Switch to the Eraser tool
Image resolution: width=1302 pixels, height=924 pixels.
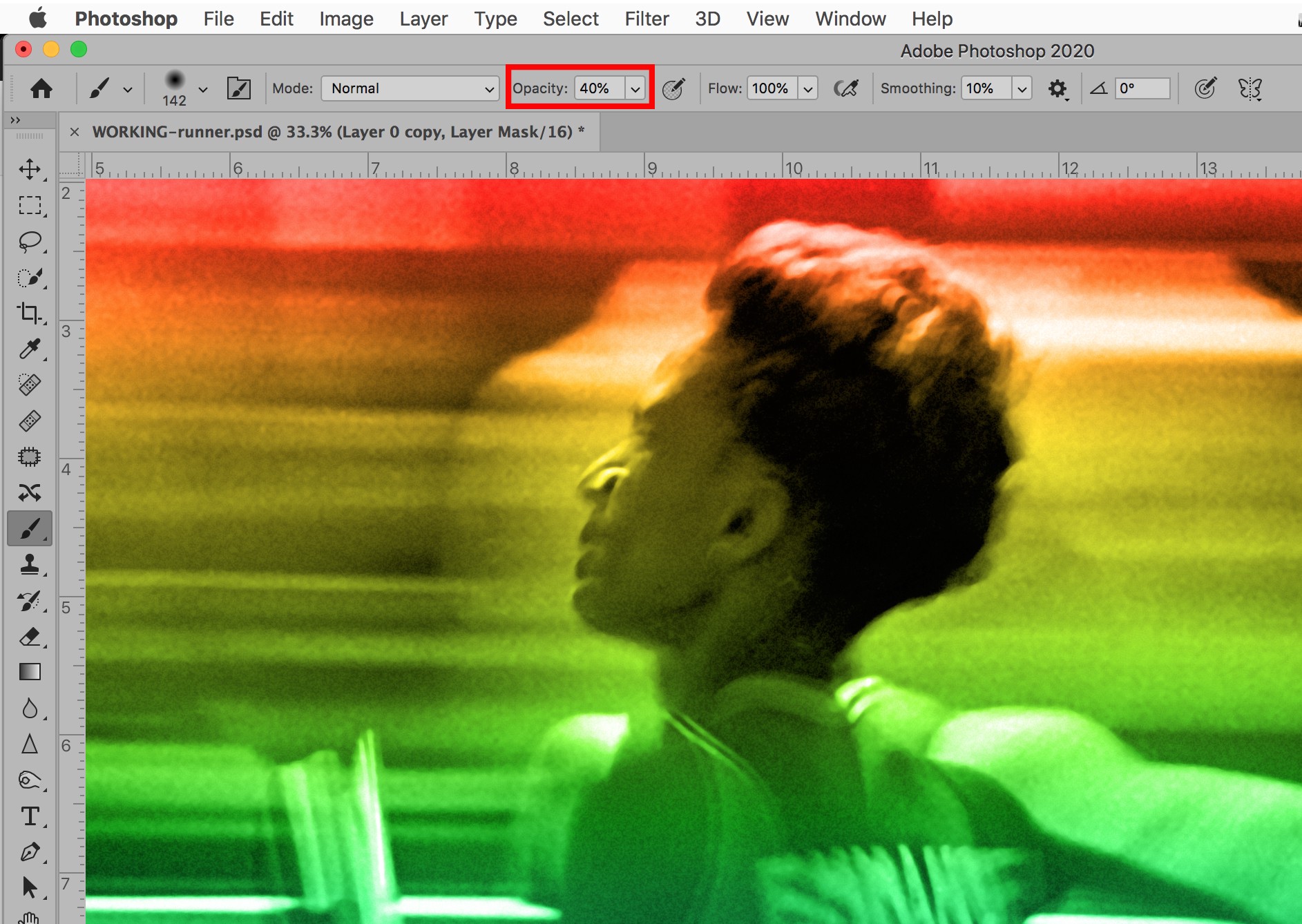[x=30, y=637]
